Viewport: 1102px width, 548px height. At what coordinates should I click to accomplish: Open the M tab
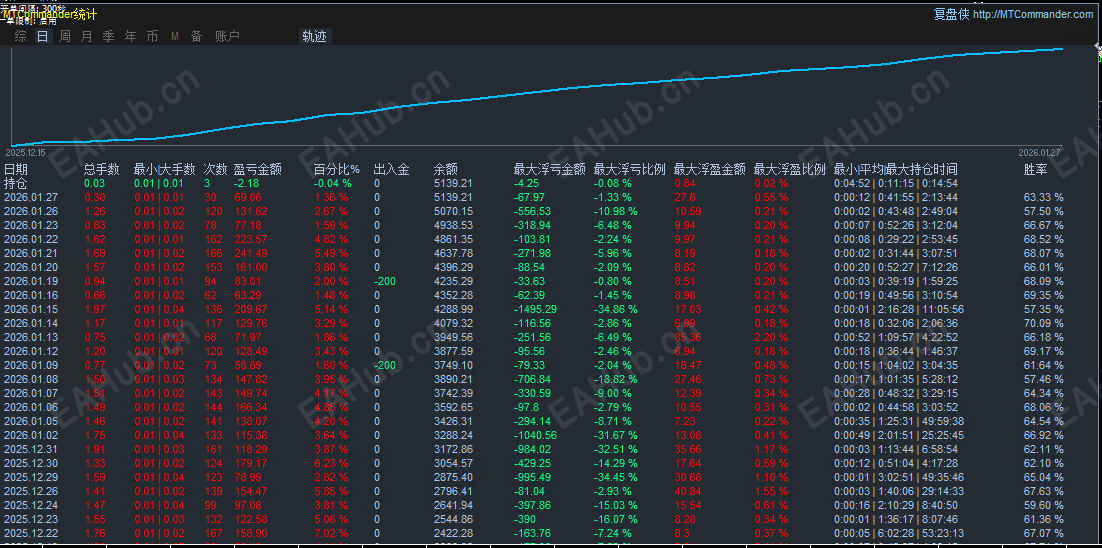[x=174, y=37]
